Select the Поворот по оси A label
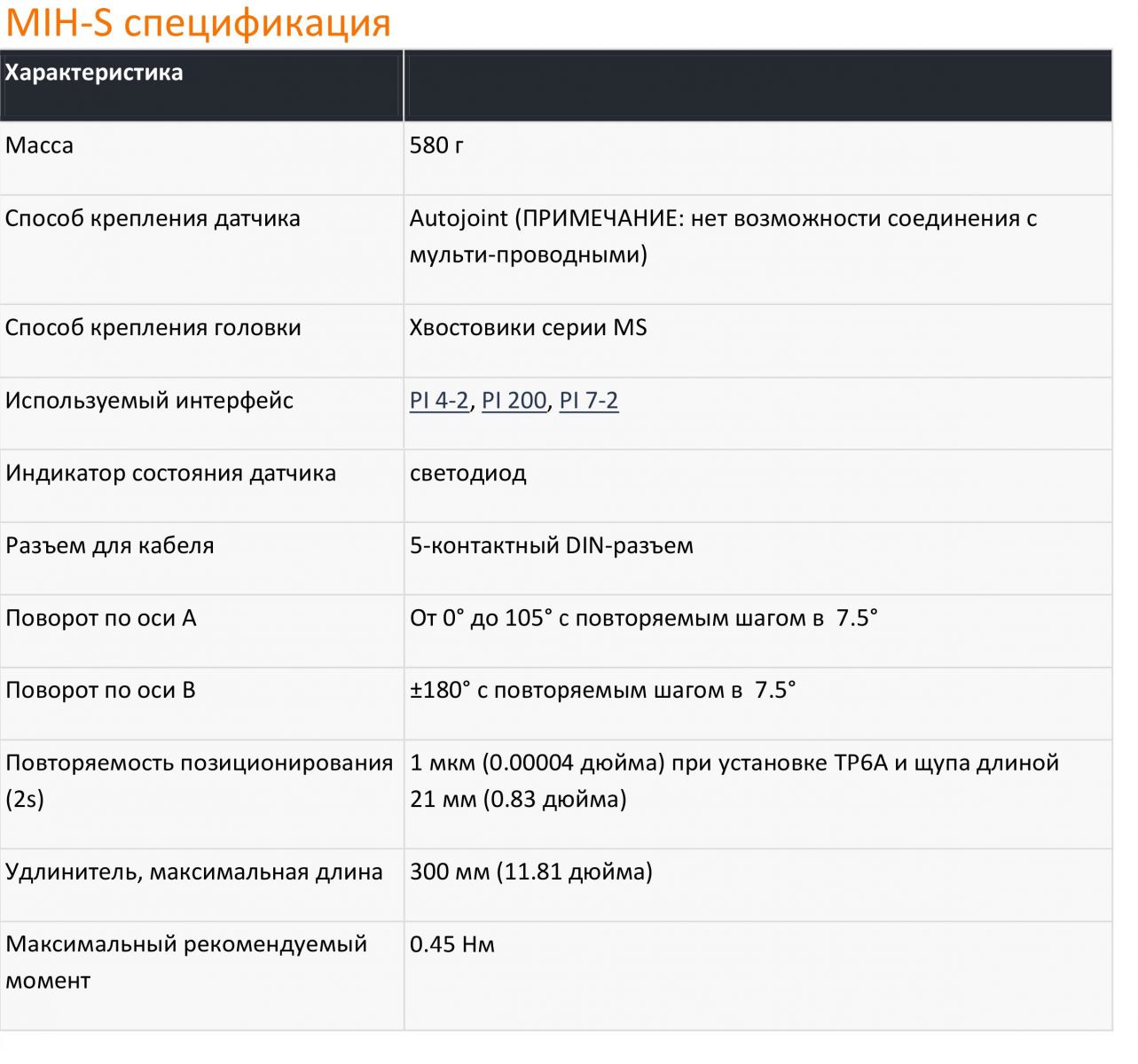Screen dimensions: 1138x1064 tap(101, 619)
